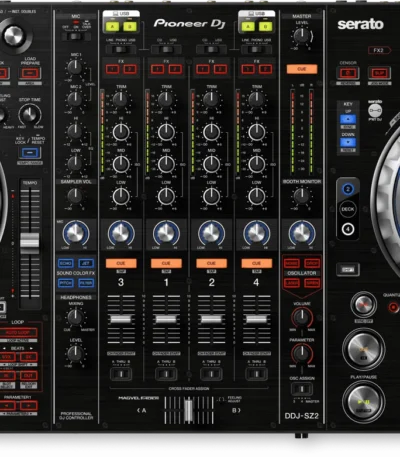Image resolution: width=400 pixels, height=457 pixels.
Task: Flip channel 2 CD/USB input switch
Action: pyautogui.click(x=211, y=50)
